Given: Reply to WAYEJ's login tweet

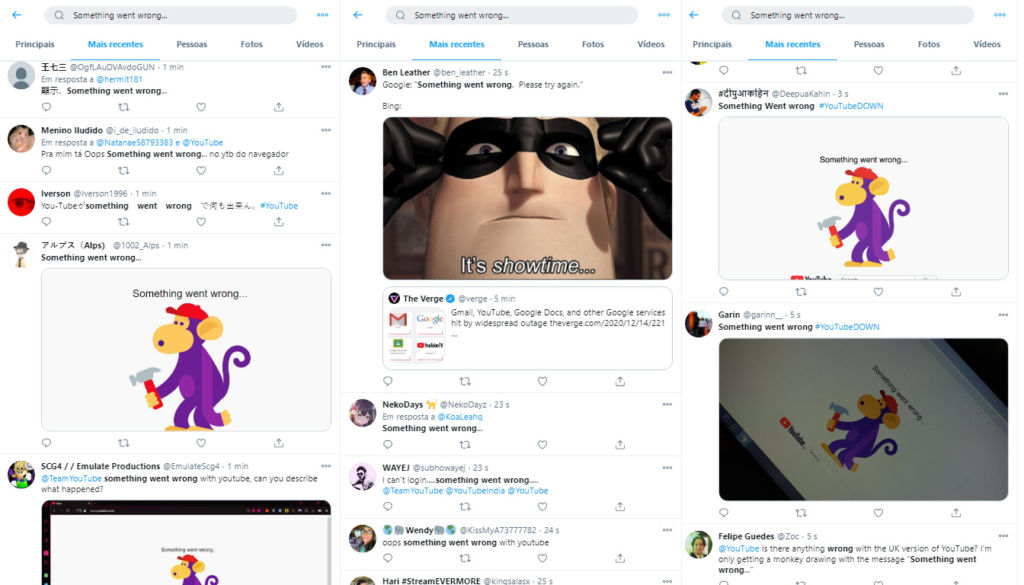Looking at the screenshot, I should [x=388, y=507].
